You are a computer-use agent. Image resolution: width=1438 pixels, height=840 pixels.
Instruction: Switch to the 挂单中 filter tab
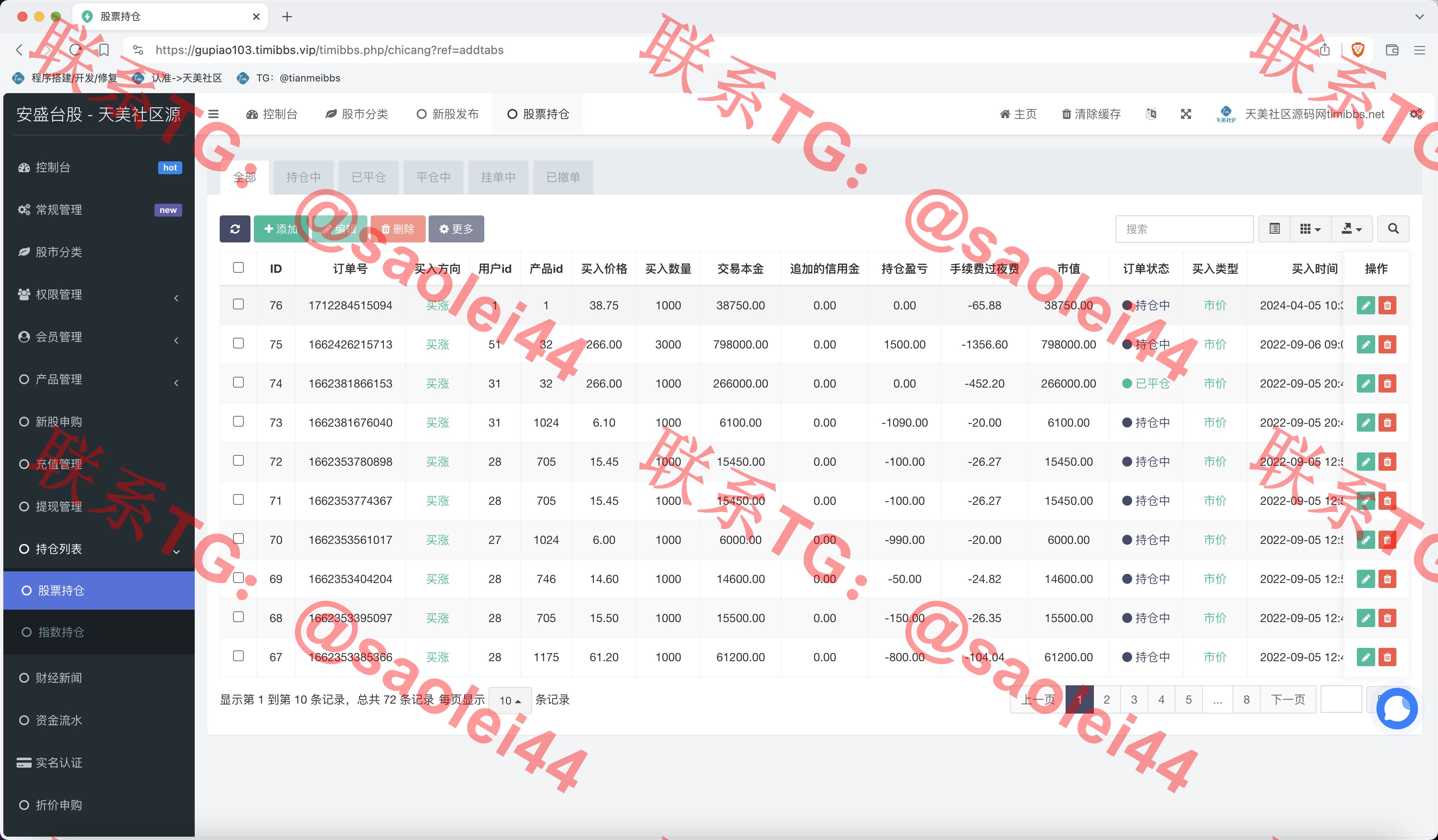(x=498, y=177)
